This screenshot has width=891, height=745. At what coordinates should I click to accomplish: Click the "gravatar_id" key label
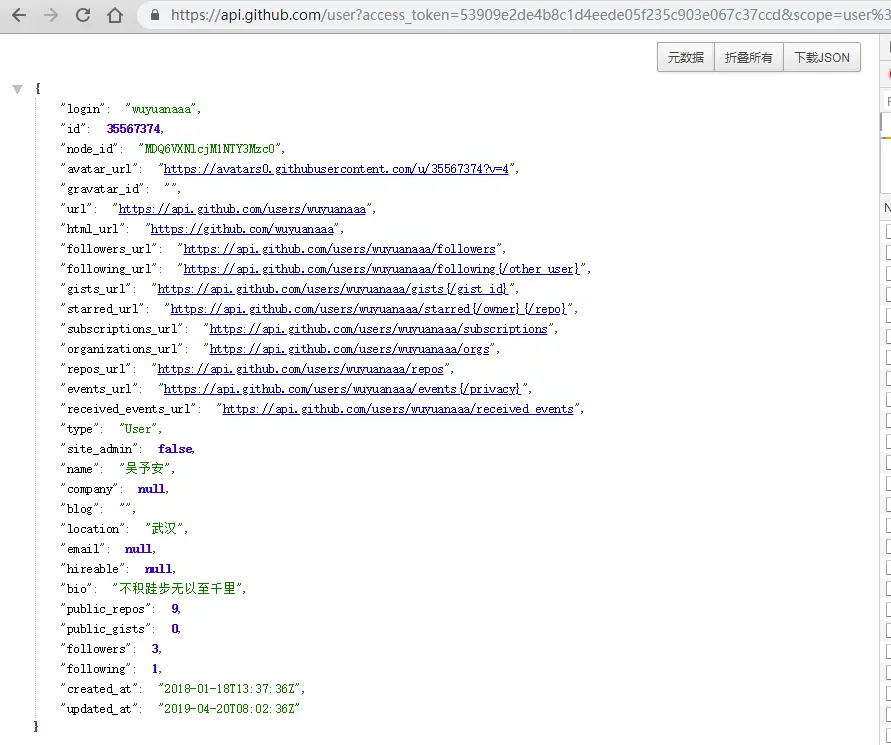(102, 189)
